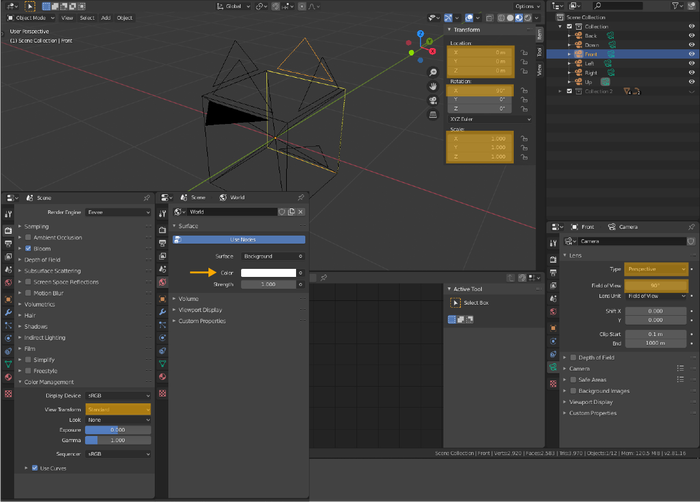Screen dimensions: 700x502
Task: Click white world Color swatch
Action: point(268,273)
